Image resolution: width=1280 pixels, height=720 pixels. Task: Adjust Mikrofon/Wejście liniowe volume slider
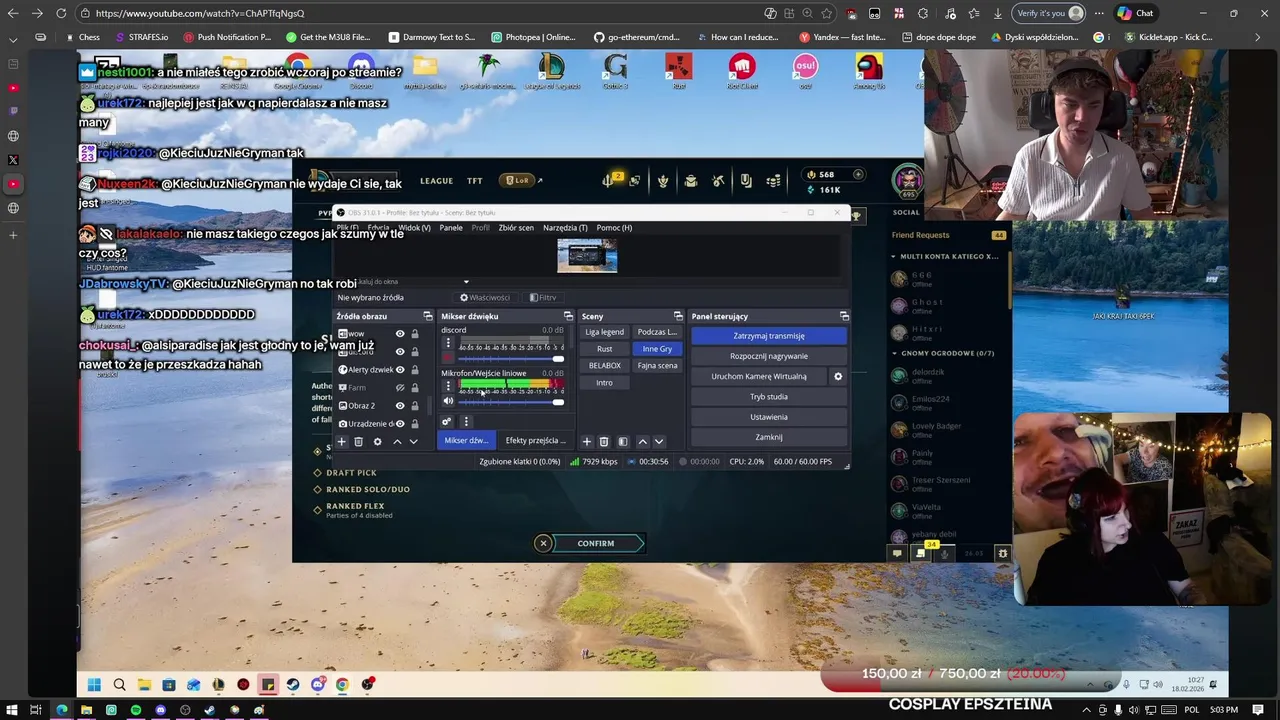(x=510, y=402)
